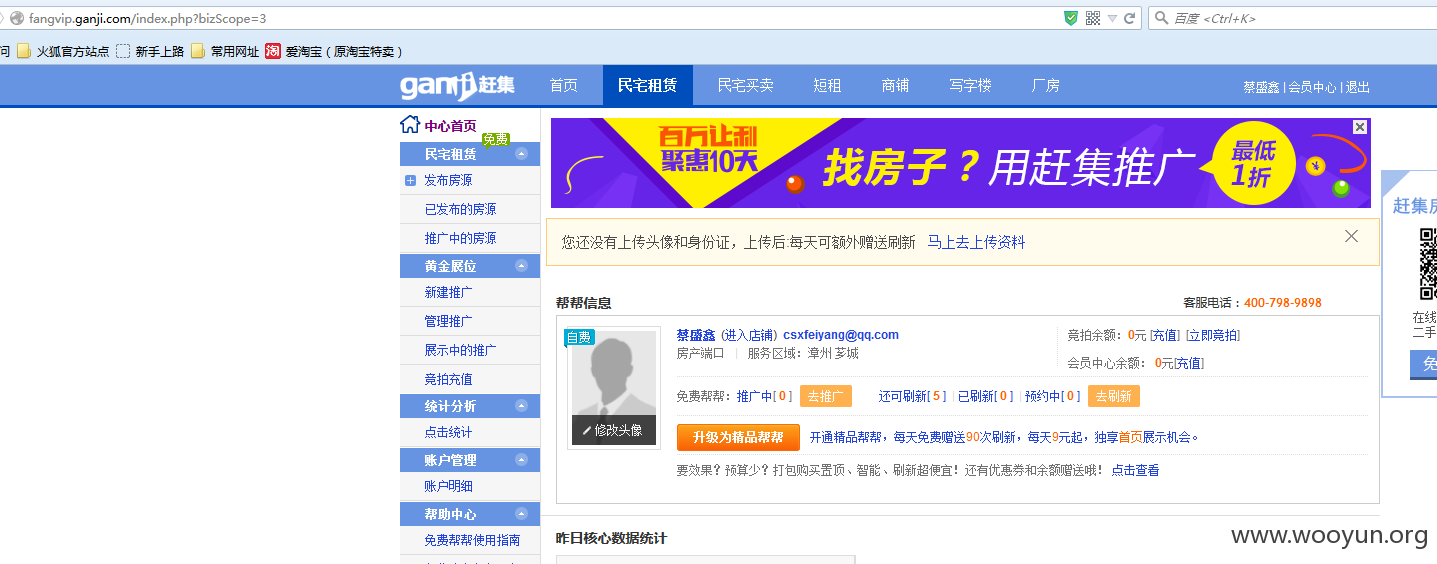Close the purple promotion banner
The height and width of the screenshot is (564, 1437).
click(1359, 127)
